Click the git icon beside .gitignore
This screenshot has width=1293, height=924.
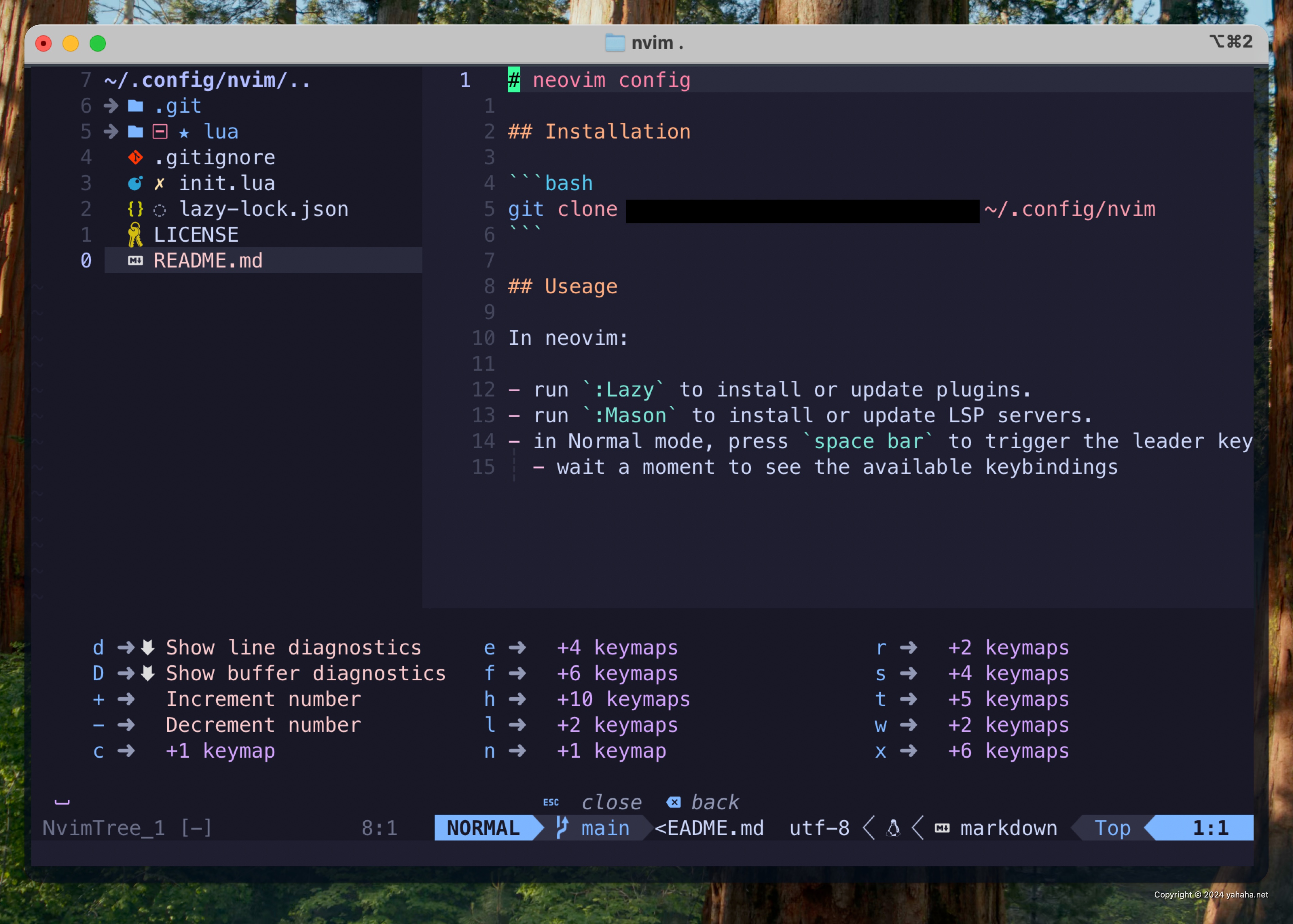[x=135, y=158]
